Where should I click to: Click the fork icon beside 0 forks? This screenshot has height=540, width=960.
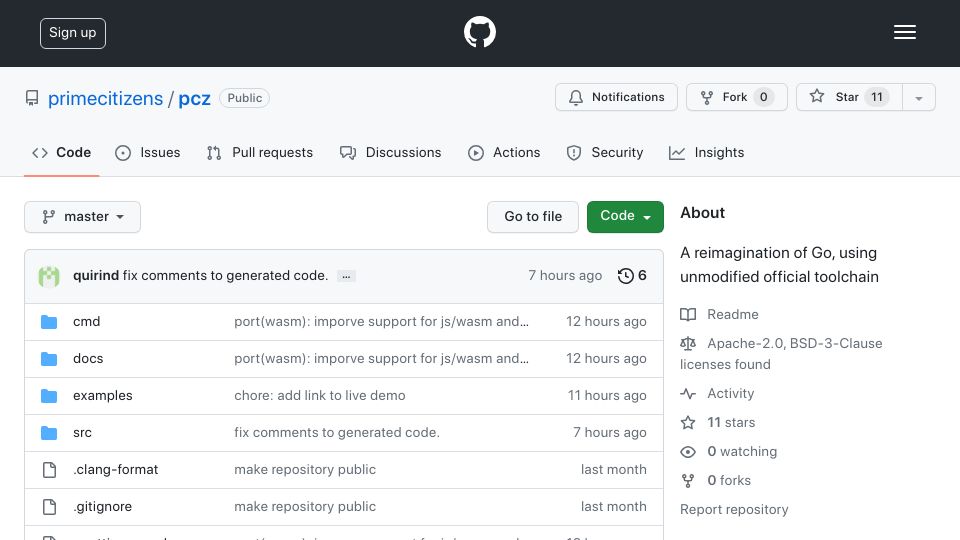tap(688, 481)
